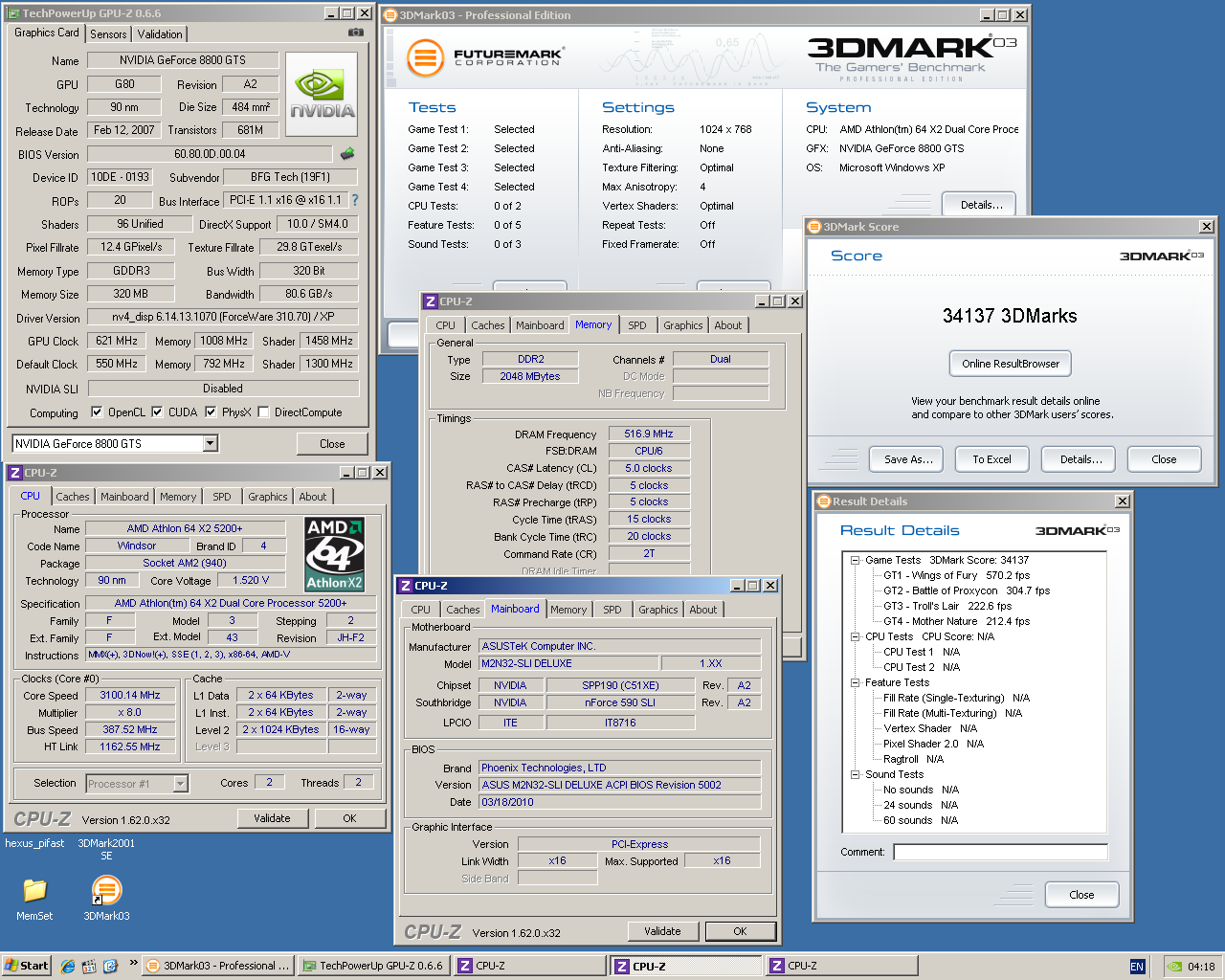The width and height of the screenshot is (1225, 980).
Task: Click Details... under the System section
Action: pyautogui.click(x=981, y=205)
